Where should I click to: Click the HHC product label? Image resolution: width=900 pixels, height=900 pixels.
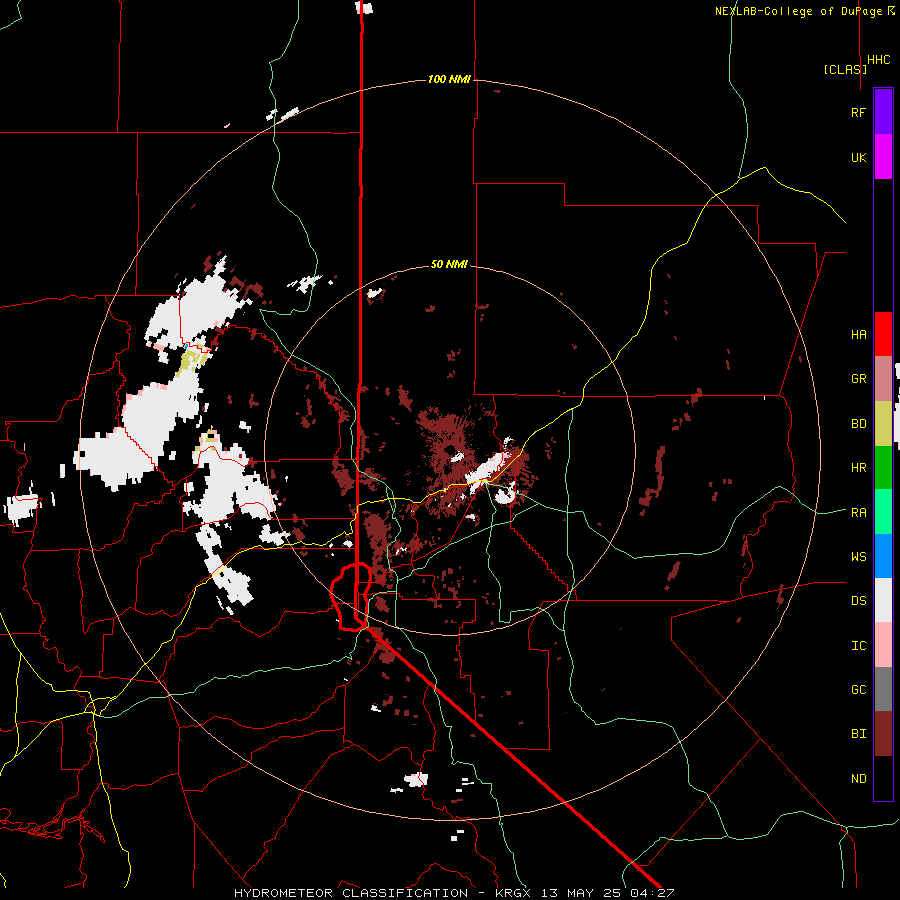click(x=879, y=60)
